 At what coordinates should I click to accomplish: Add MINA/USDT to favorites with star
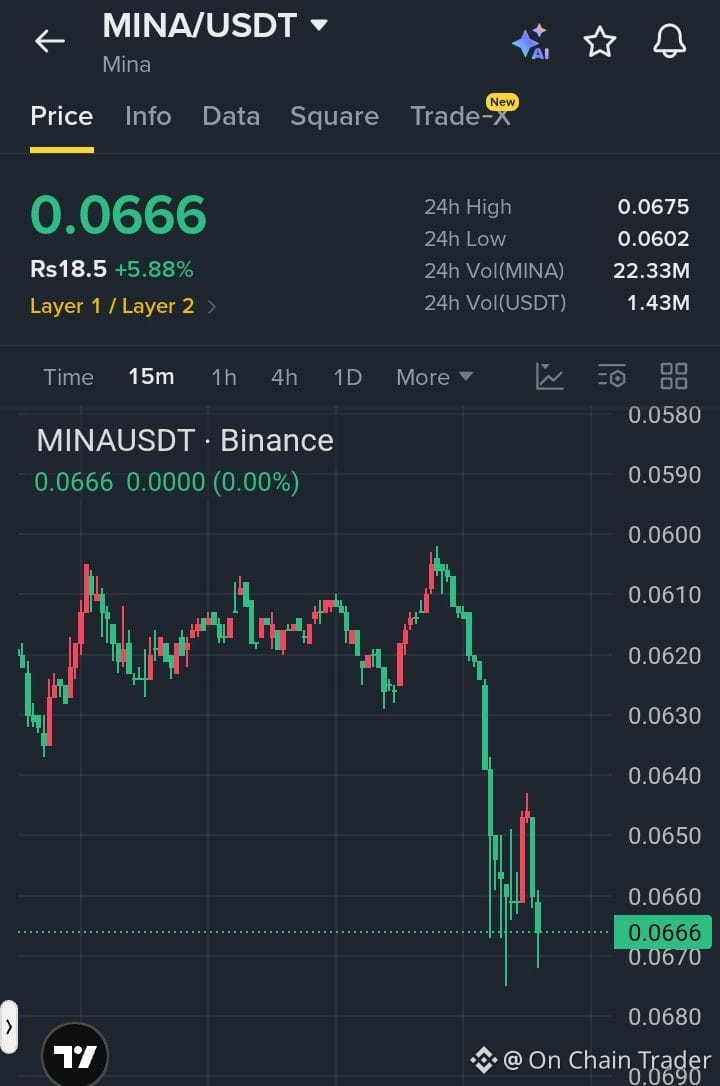click(600, 42)
